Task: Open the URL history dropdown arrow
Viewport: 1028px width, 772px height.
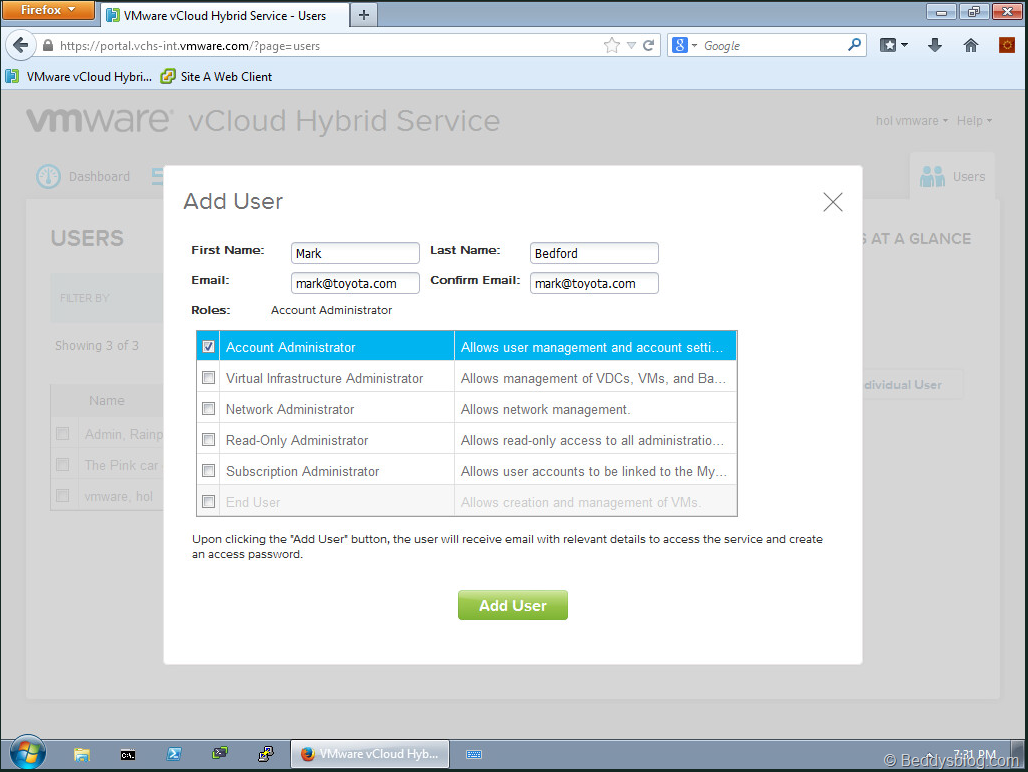Action: [x=631, y=45]
